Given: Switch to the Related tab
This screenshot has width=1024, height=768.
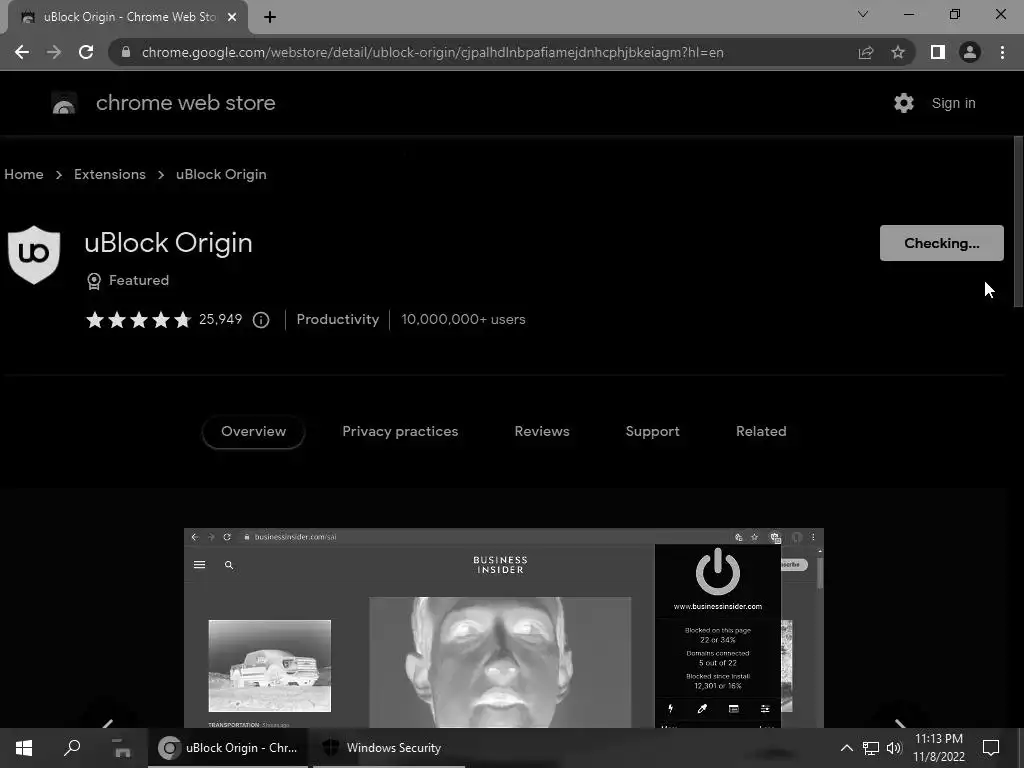Looking at the screenshot, I should (761, 432).
